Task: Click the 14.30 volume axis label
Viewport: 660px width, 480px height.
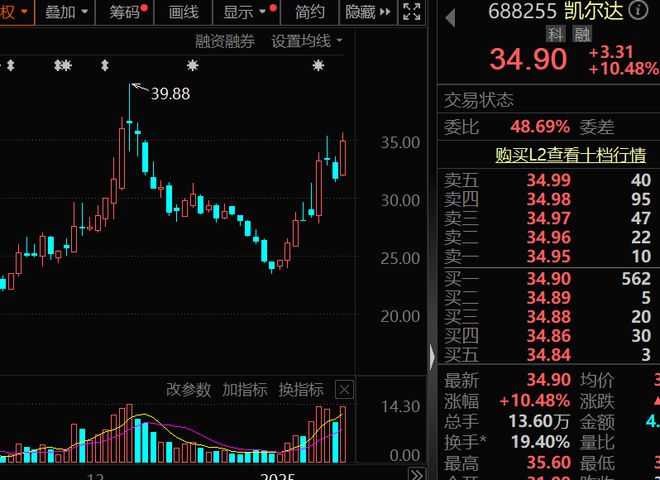Action: click(x=400, y=407)
